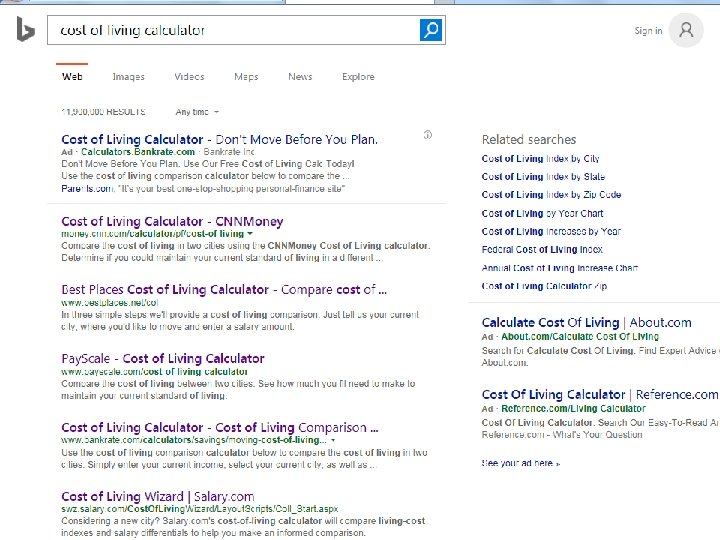Open Cost Of Living Calculator | Reference.com ad

point(600,394)
